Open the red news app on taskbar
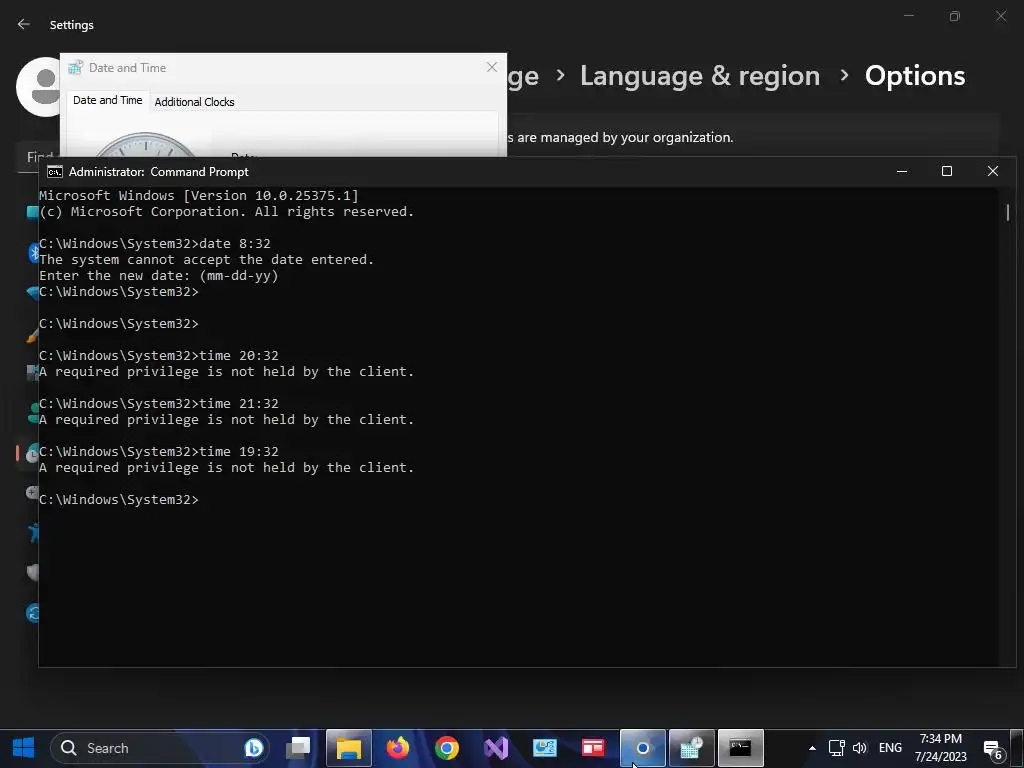Image resolution: width=1024 pixels, height=768 pixels. [x=593, y=748]
